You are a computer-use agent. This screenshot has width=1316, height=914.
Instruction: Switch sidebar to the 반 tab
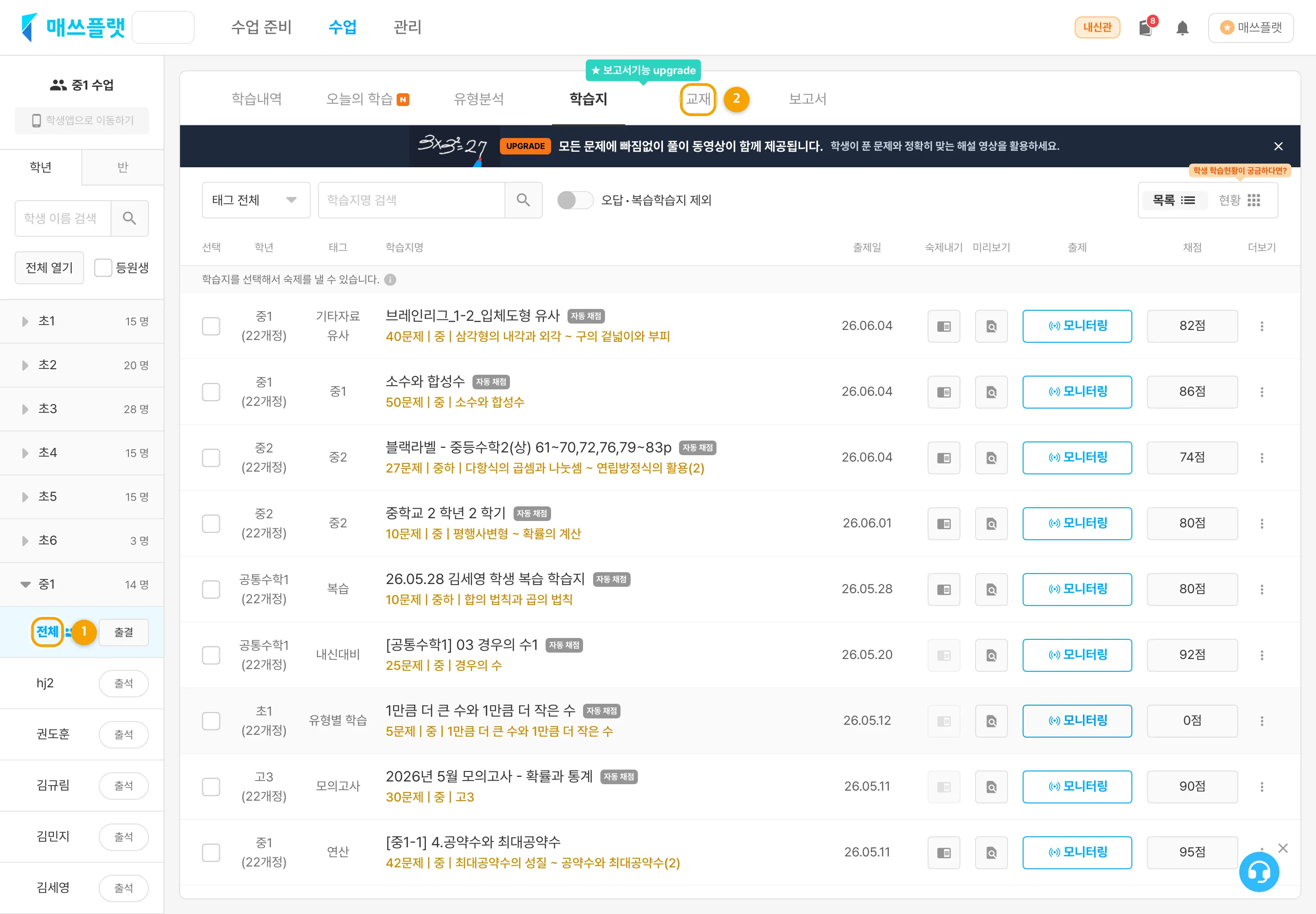(122, 167)
